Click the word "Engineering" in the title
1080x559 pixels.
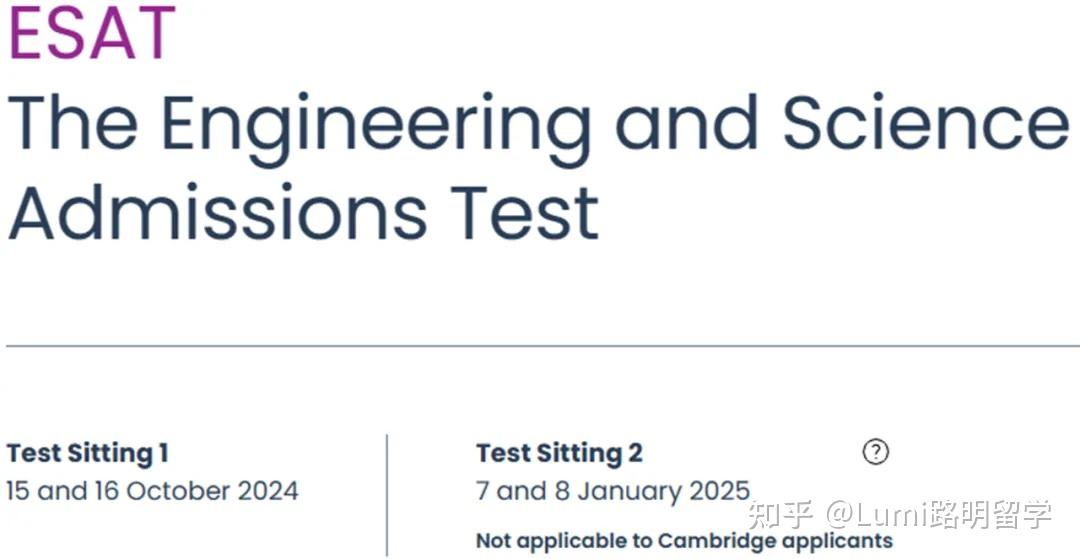point(376,124)
